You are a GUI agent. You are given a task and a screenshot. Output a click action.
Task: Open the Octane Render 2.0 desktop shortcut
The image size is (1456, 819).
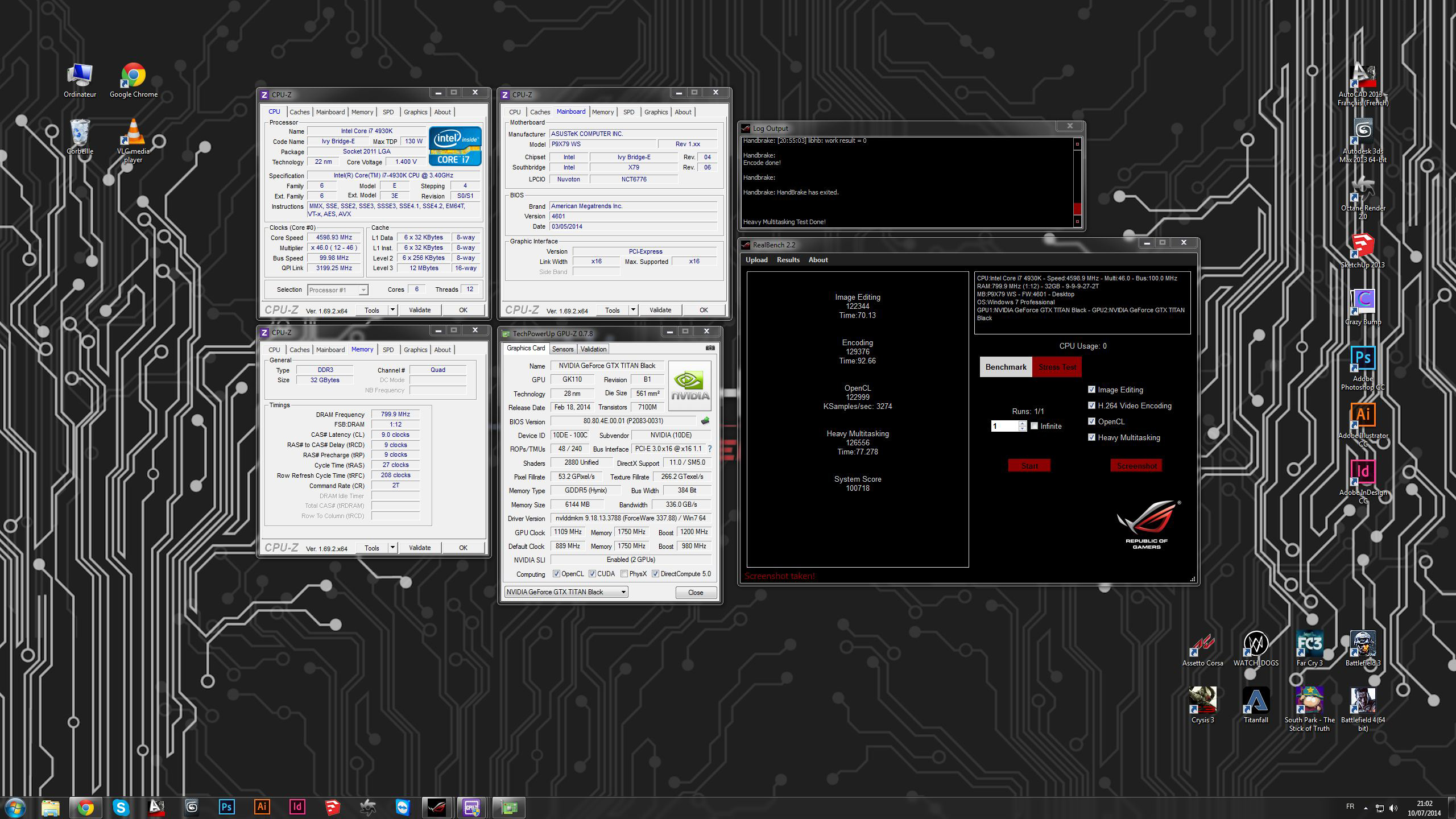(x=1363, y=198)
